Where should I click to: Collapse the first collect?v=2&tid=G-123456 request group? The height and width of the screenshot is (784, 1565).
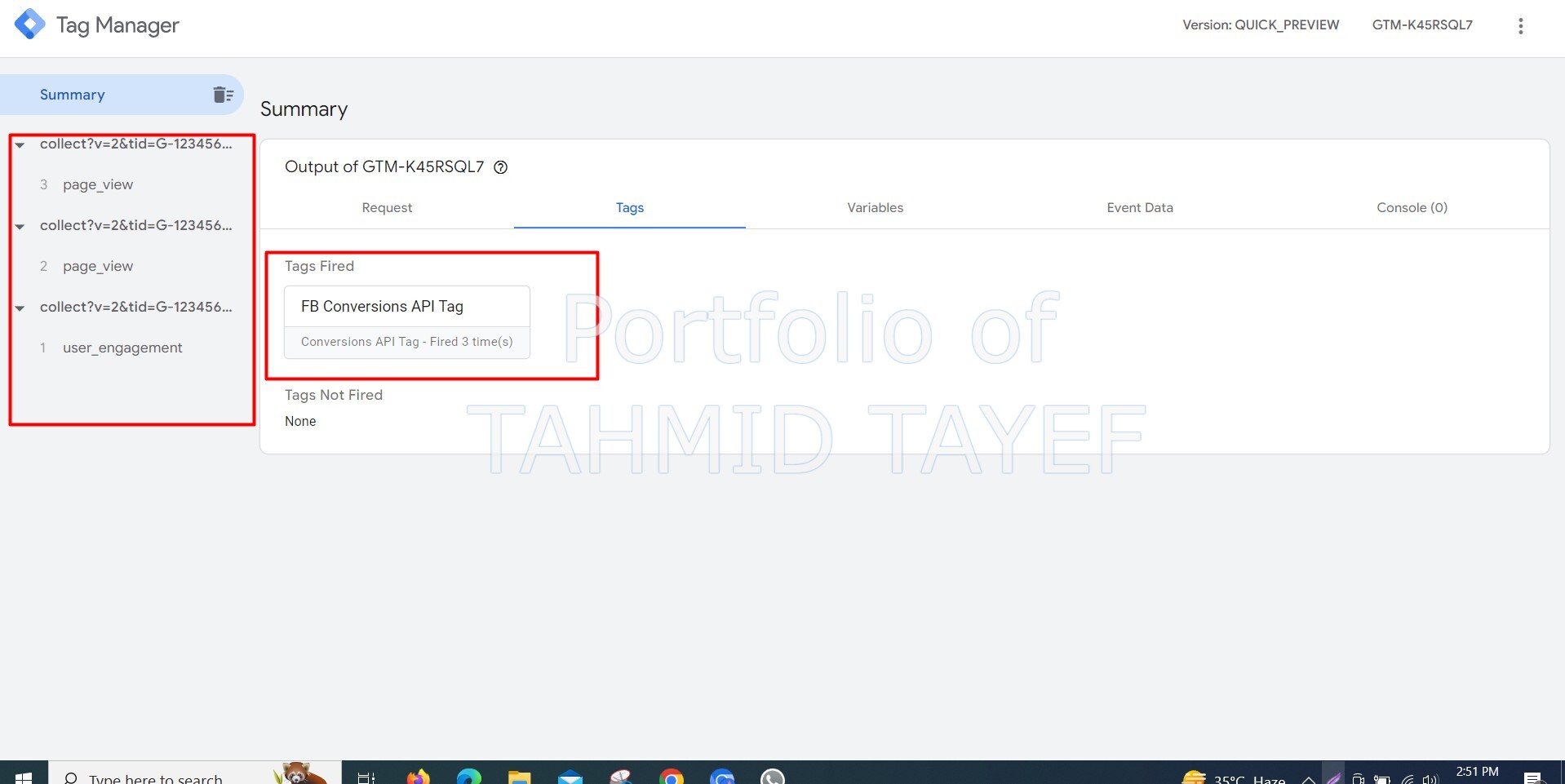tap(20, 144)
